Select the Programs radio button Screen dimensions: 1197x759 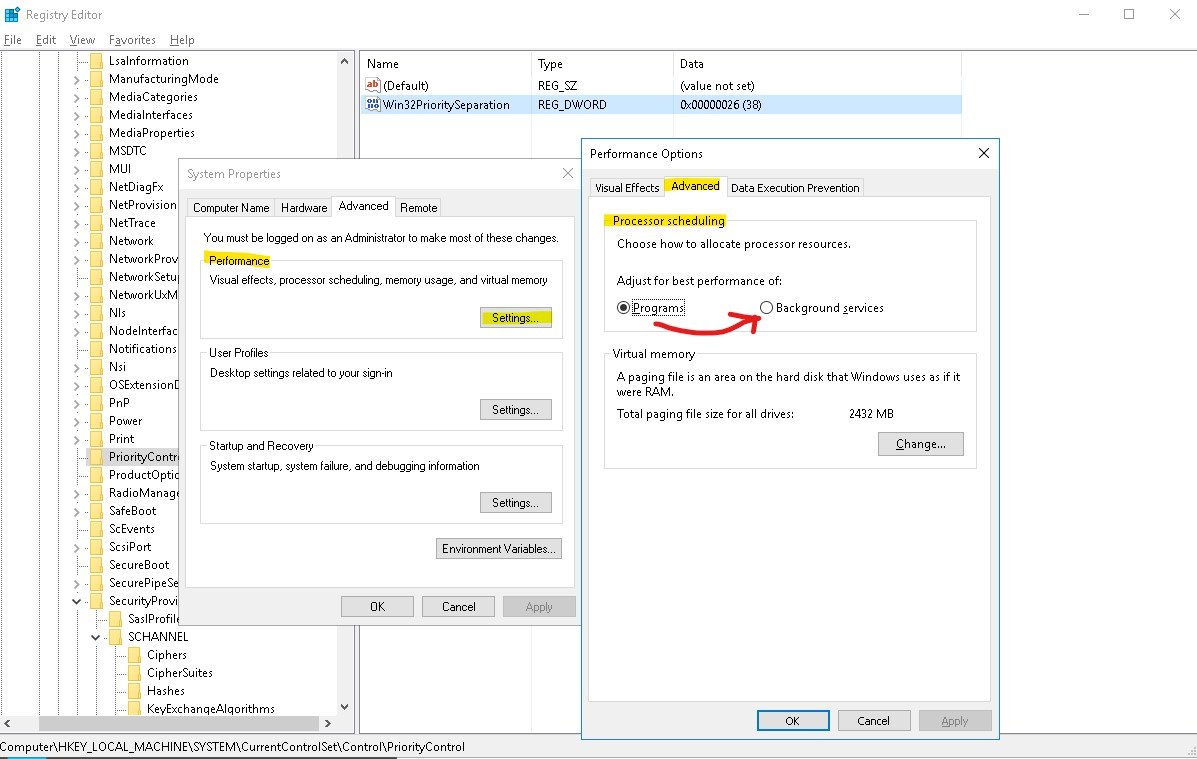624,308
